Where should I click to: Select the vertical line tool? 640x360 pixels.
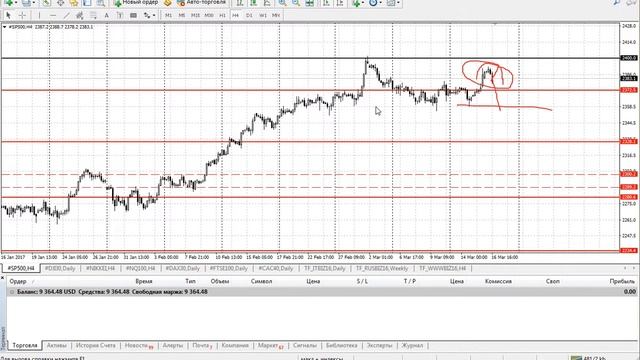coord(40,15)
